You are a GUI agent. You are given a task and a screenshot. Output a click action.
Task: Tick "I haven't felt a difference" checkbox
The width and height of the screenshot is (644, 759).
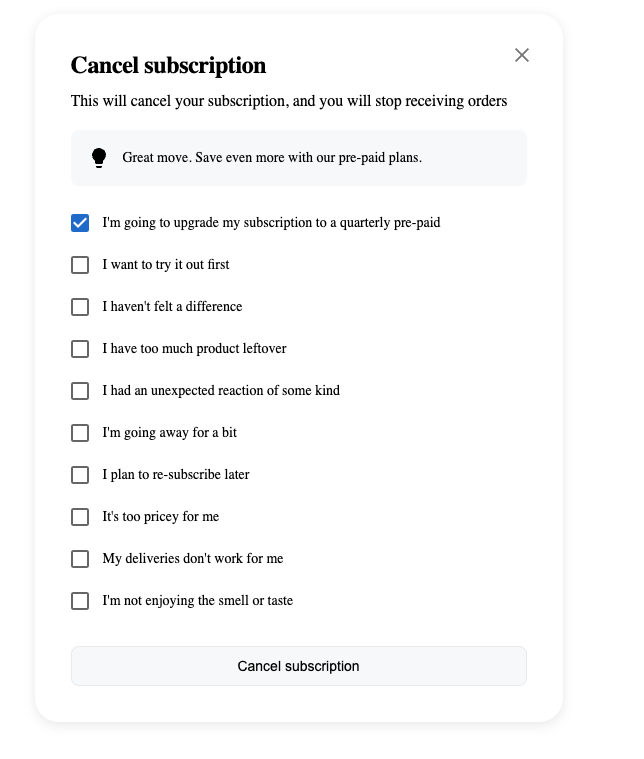click(80, 307)
